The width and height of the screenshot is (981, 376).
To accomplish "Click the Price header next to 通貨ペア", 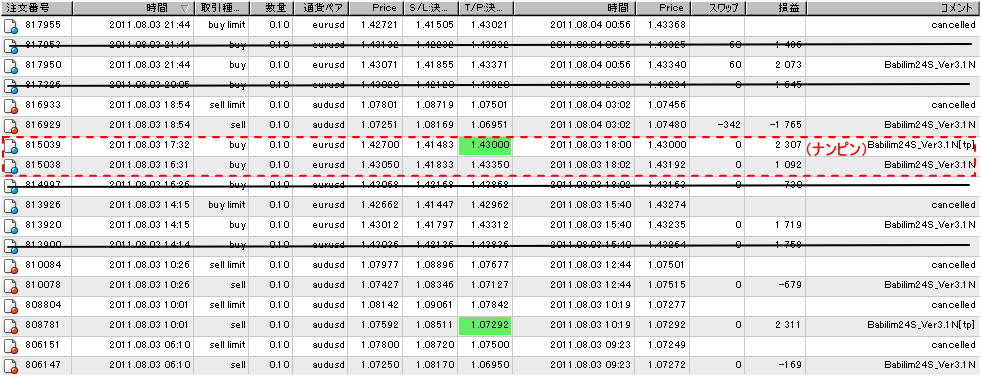I will [x=375, y=8].
